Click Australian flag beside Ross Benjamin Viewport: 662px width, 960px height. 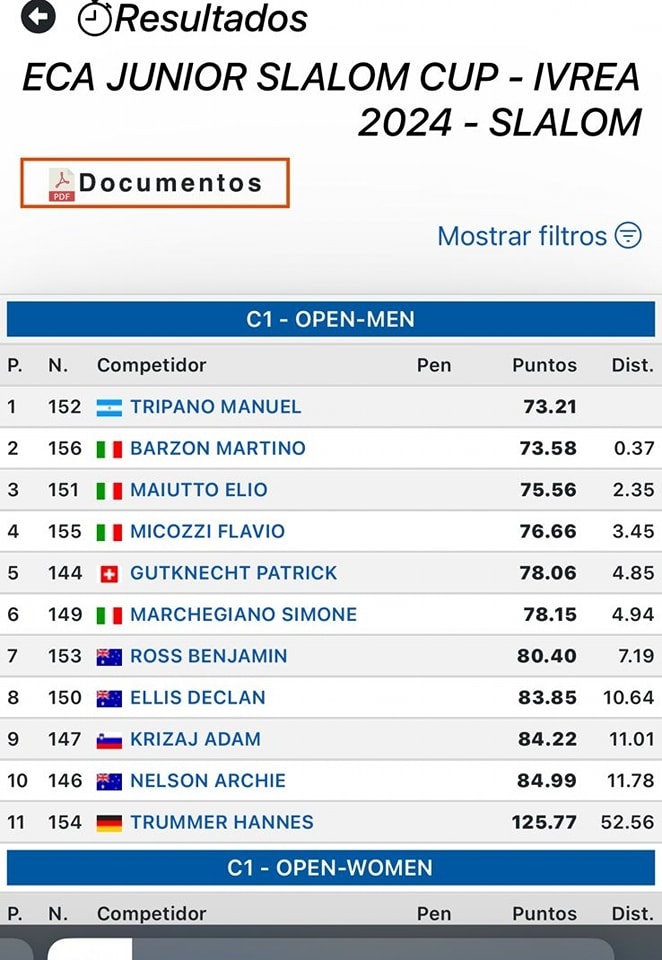click(109, 657)
